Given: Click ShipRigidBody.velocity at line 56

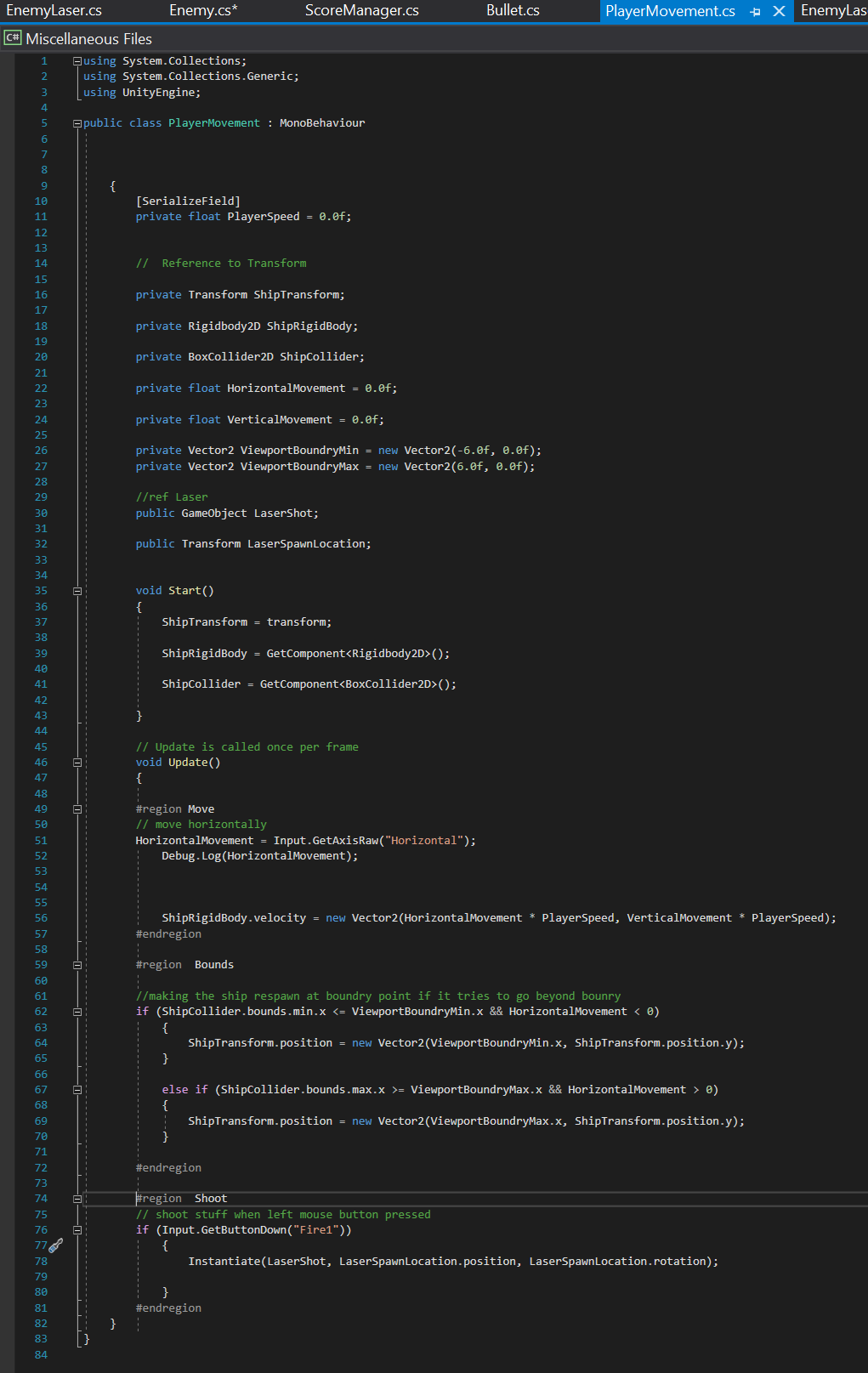Looking at the screenshot, I should tap(234, 918).
